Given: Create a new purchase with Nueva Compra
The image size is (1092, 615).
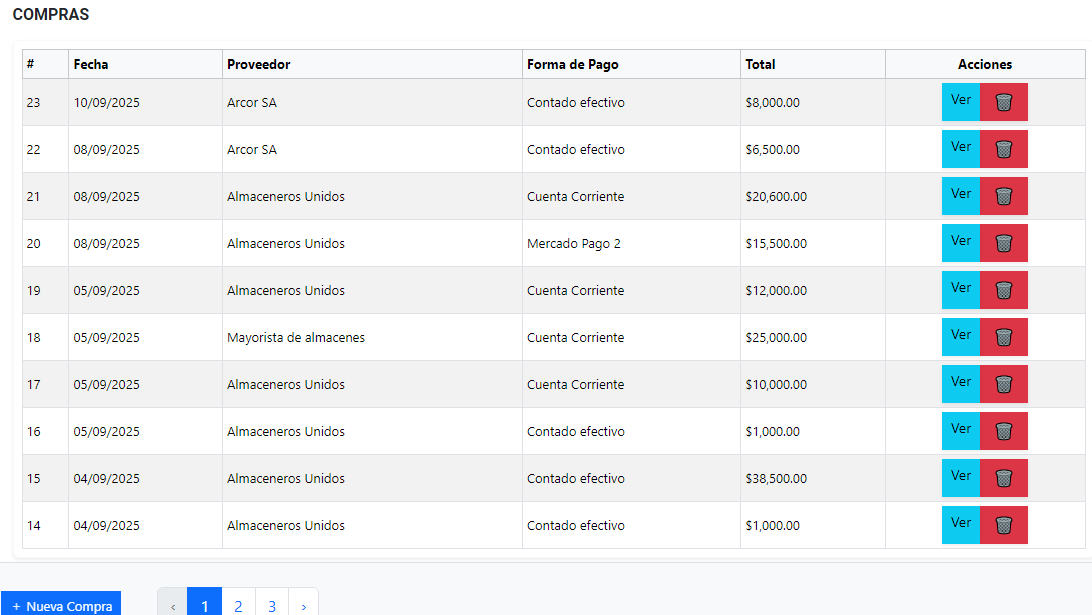Looking at the screenshot, I should 61,605.
